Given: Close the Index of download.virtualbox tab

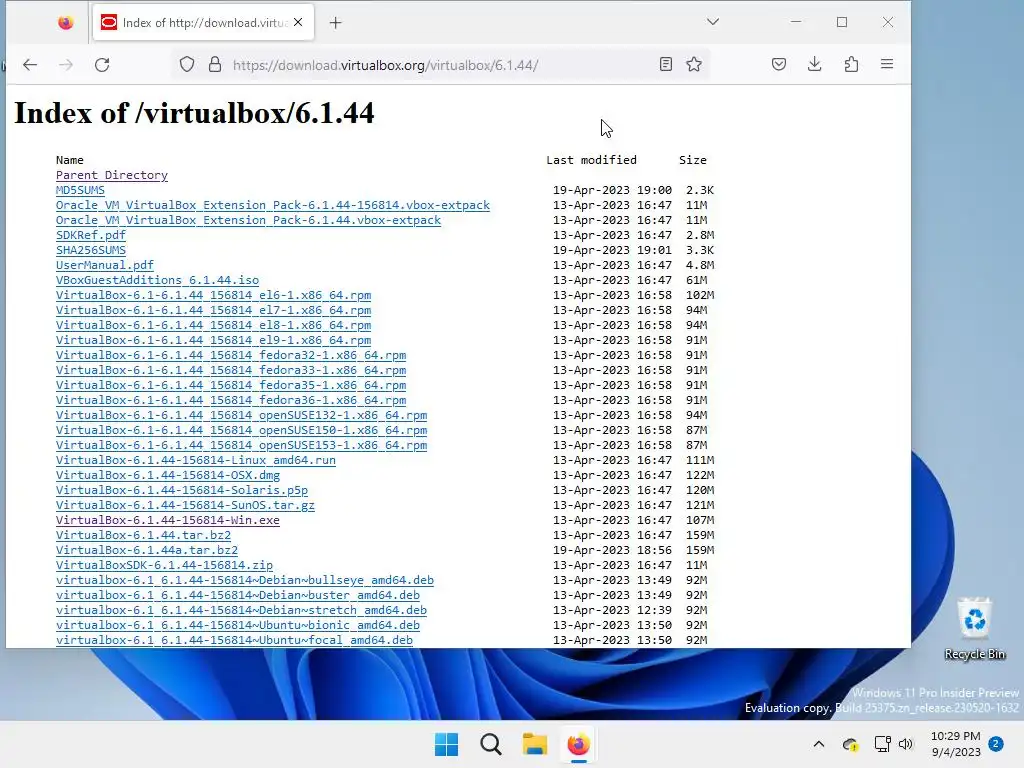Looking at the screenshot, I should tap(298, 22).
